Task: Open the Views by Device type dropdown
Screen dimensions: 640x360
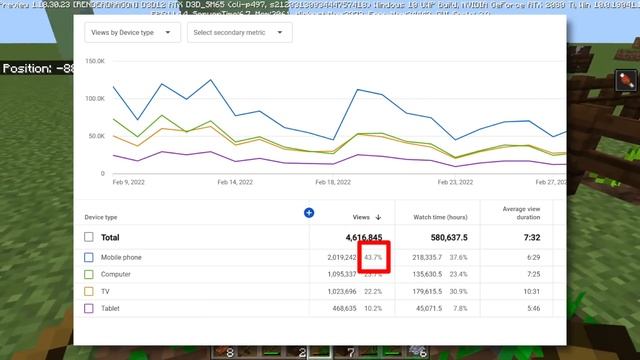Action: [x=132, y=33]
